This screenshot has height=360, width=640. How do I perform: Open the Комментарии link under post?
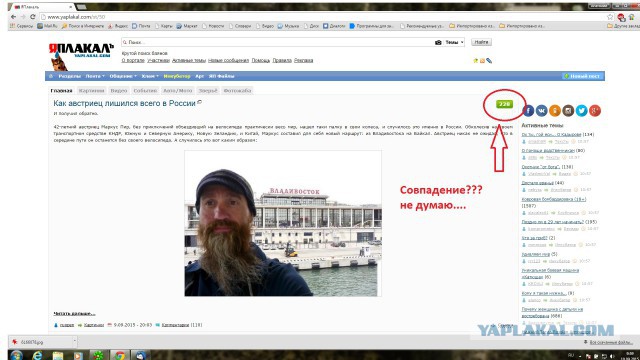tap(175, 325)
